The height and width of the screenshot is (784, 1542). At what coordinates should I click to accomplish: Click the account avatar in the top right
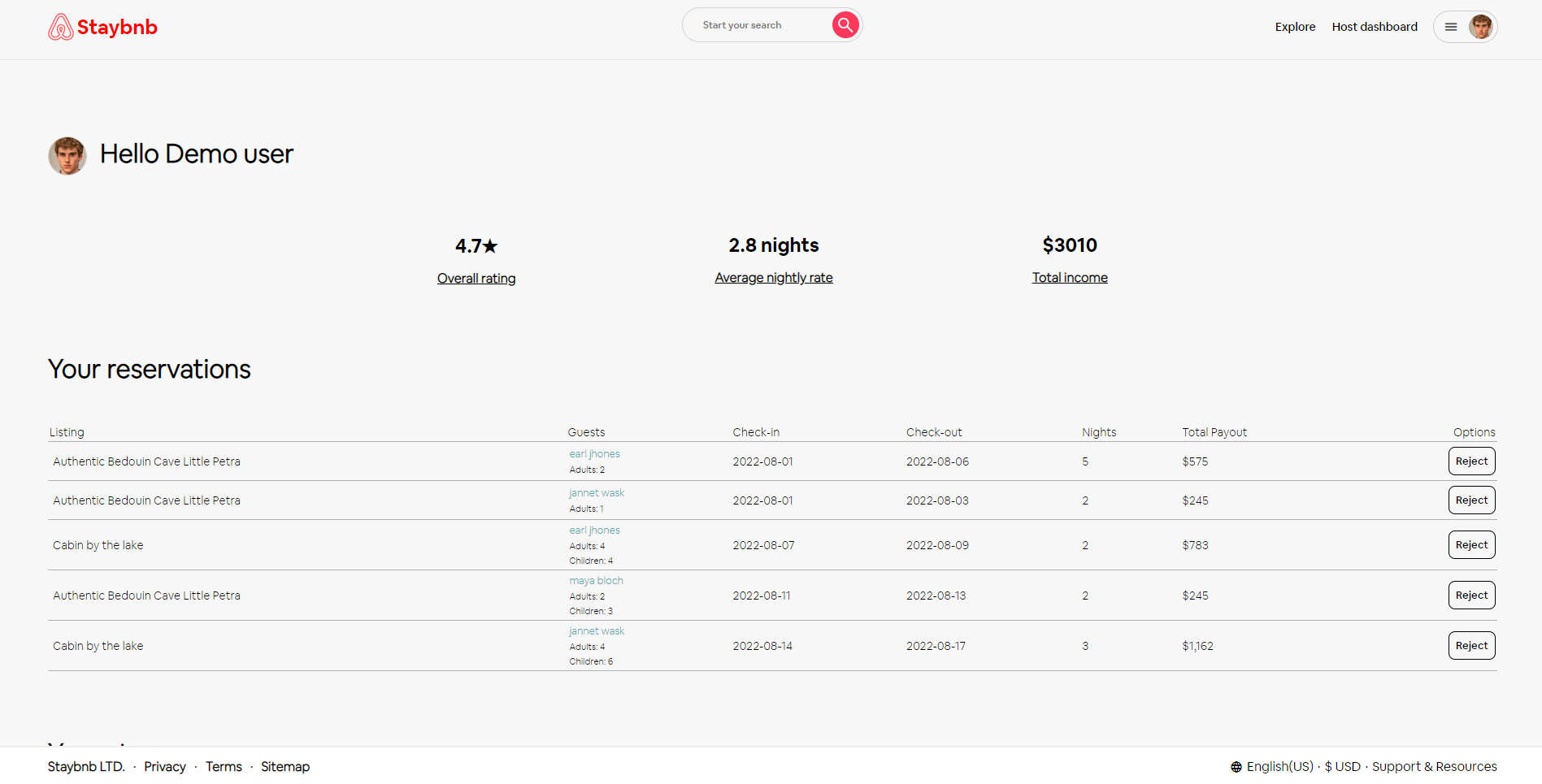pyautogui.click(x=1481, y=26)
